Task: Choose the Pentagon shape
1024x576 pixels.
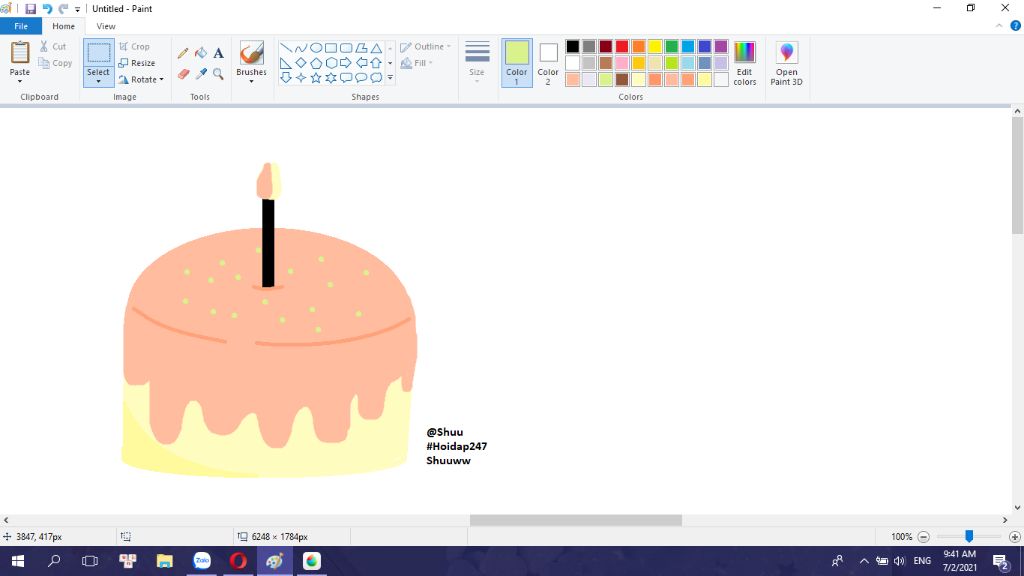Action: pos(315,63)
